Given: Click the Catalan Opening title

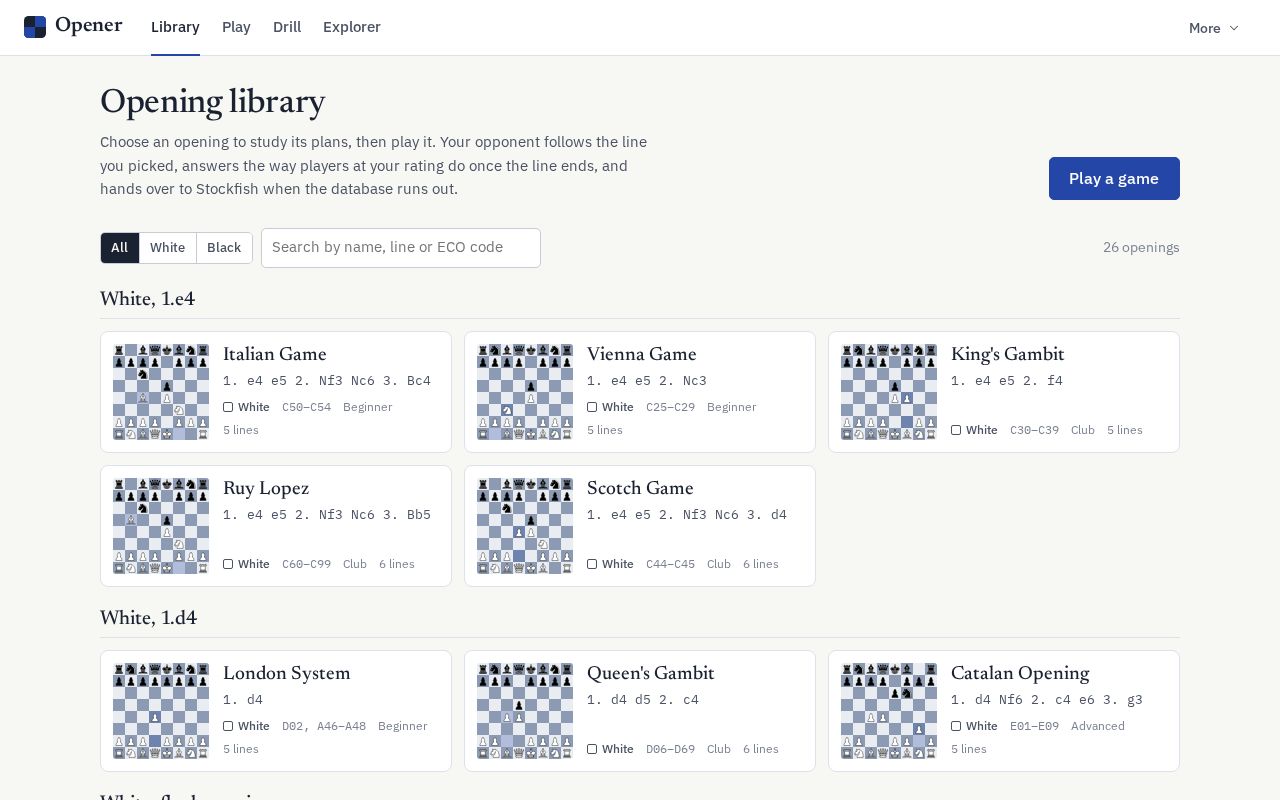Looking at the screenshot, I should click(x=1020, y=673).
